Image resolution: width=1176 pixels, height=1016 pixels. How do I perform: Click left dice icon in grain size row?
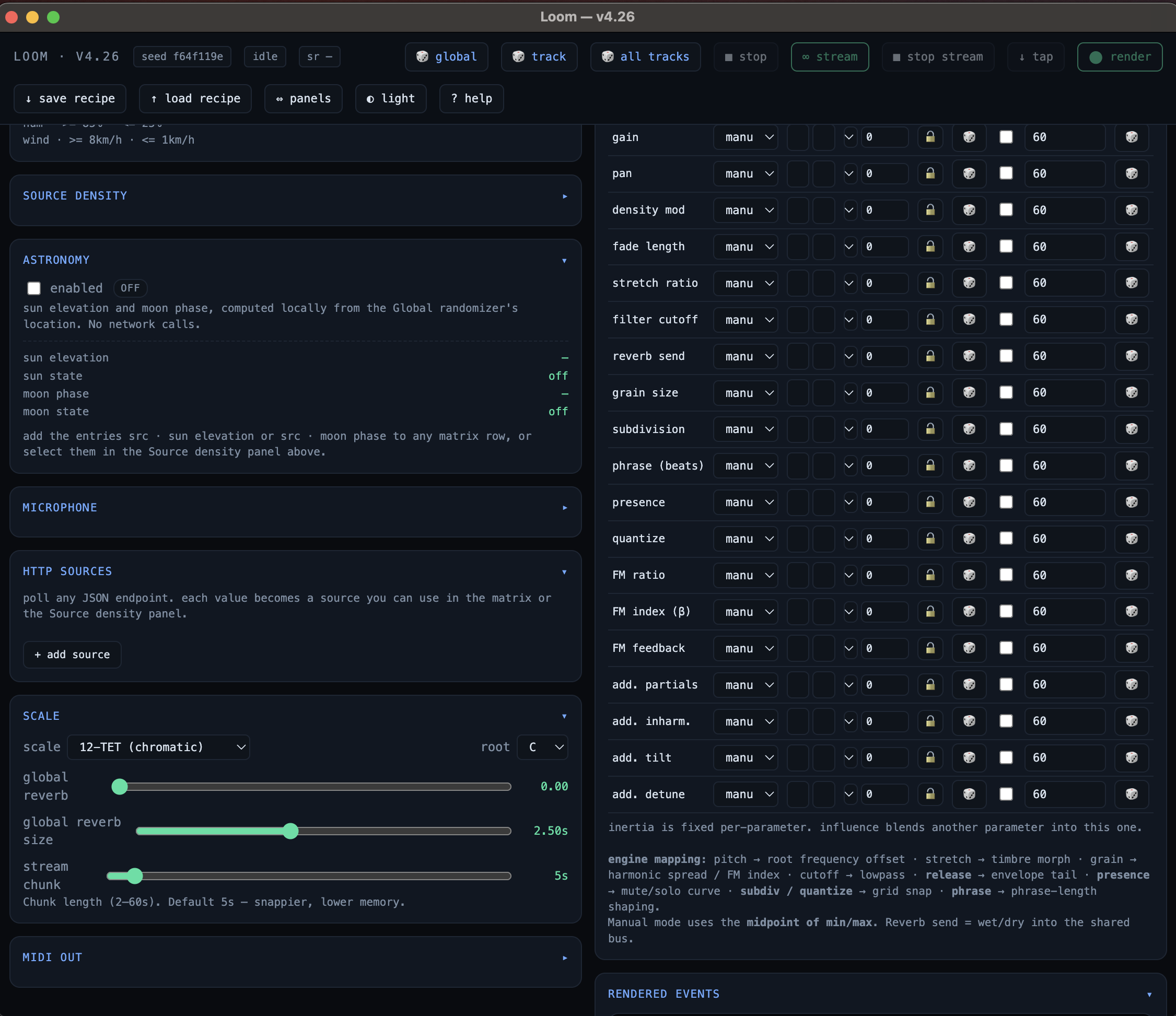pos(970,393)
